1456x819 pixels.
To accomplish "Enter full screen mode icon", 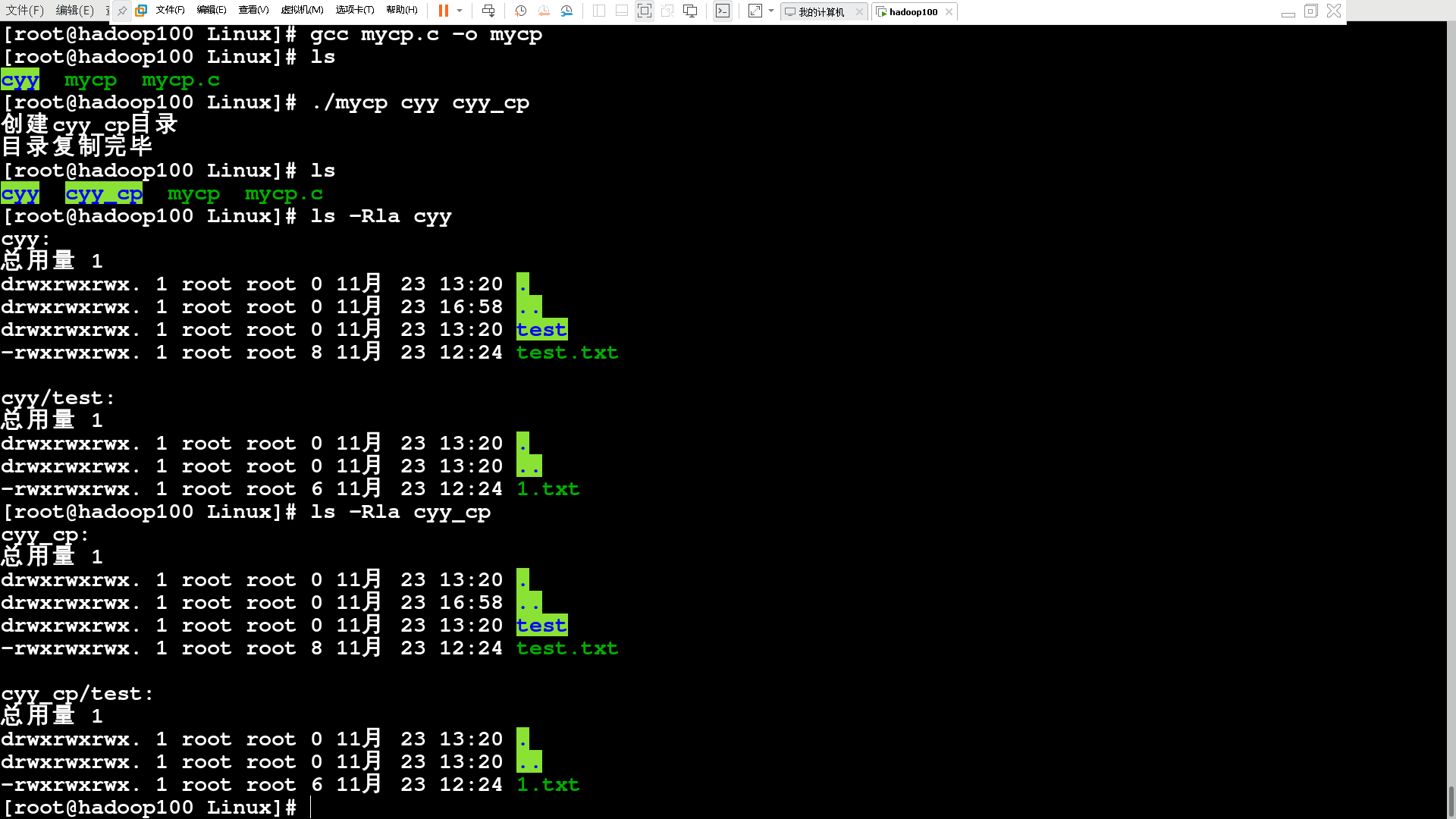I will click(644, 11).
